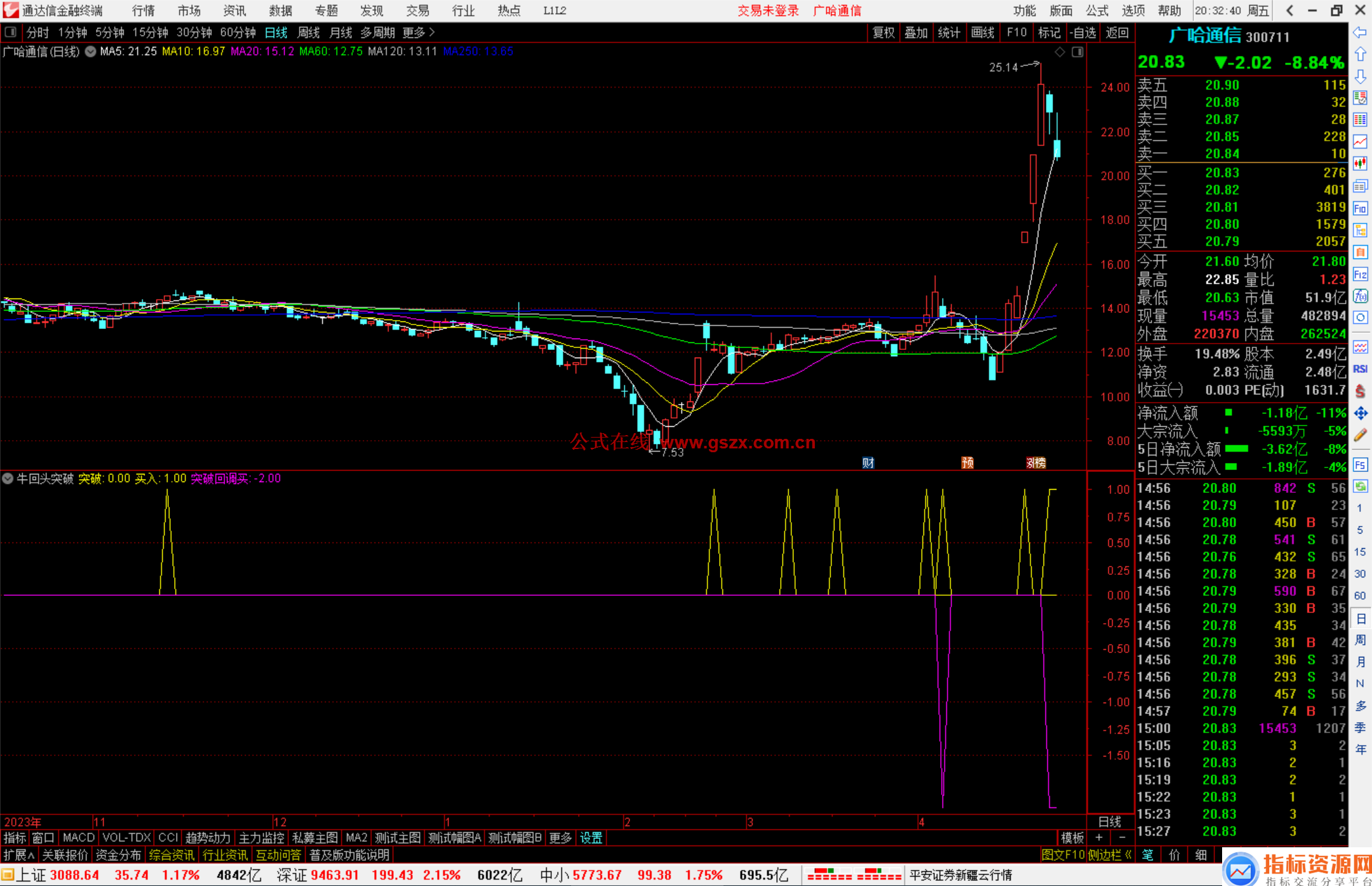Open the trend line chart icon in sidebar
Viewport: 1372px width, 886px height.
pyautogui.click(x=1360, y=142)
